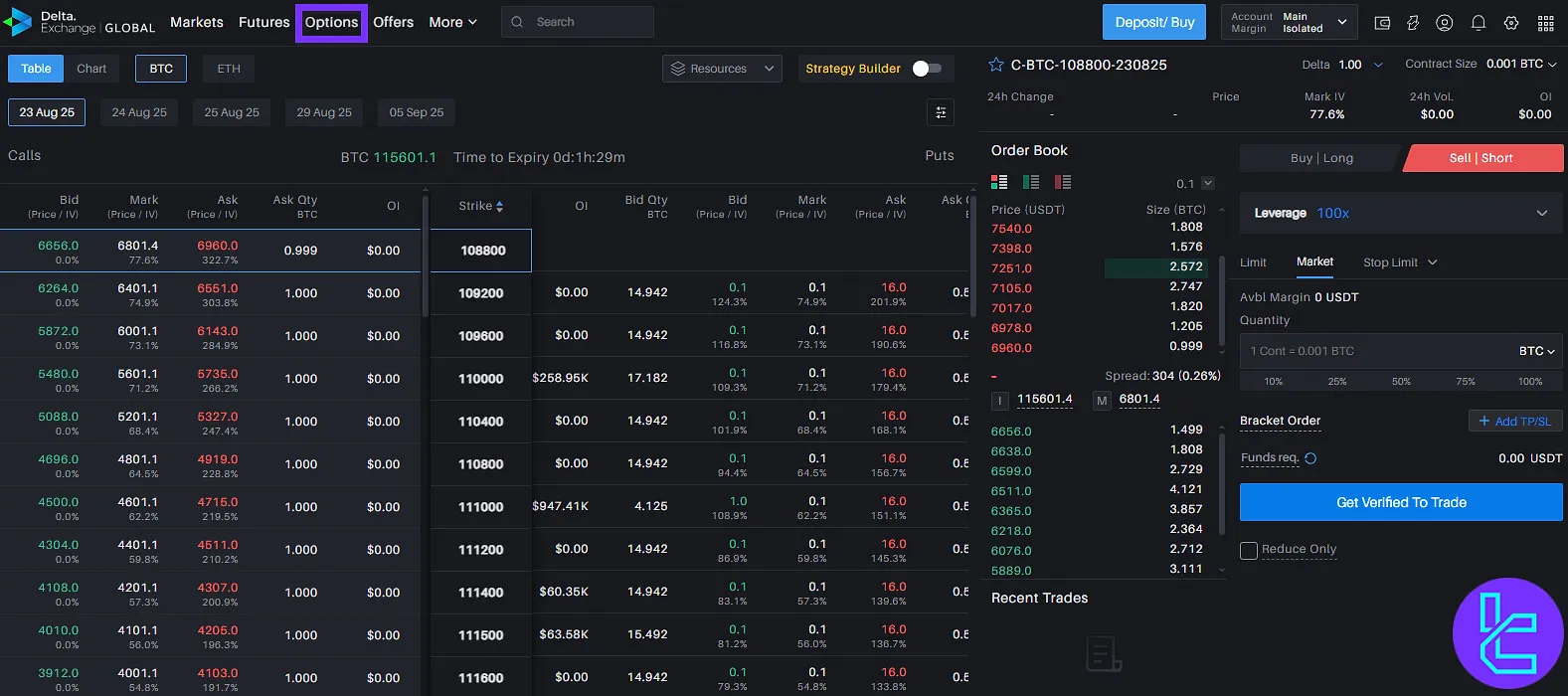Expand the Delta 1.00 chevron
The width and height of the screenshot is (1568, 696).
[1378, 65]
